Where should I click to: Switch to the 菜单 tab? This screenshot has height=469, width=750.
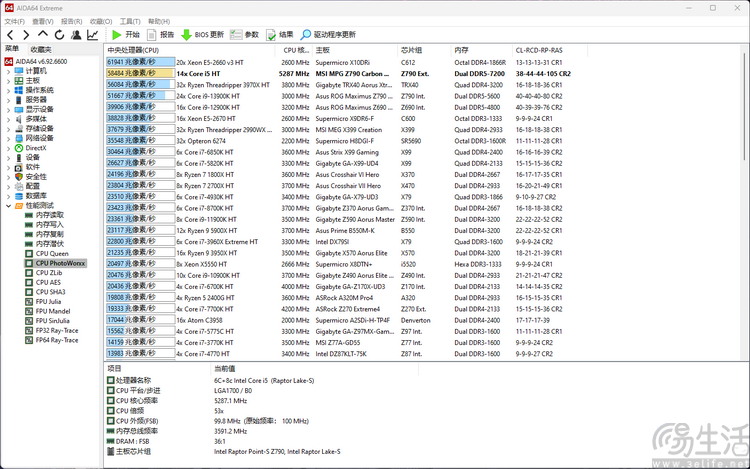coord(12,49)
